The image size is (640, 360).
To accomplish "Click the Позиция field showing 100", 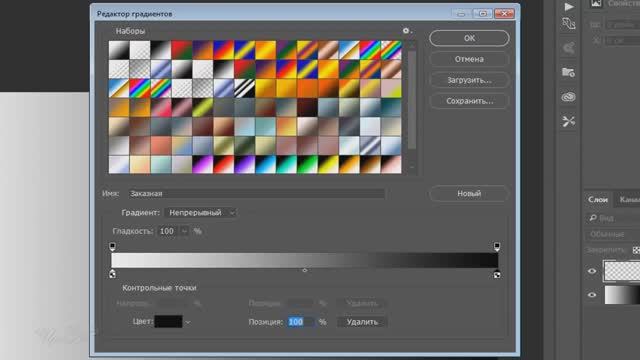I will coord(301,322).
